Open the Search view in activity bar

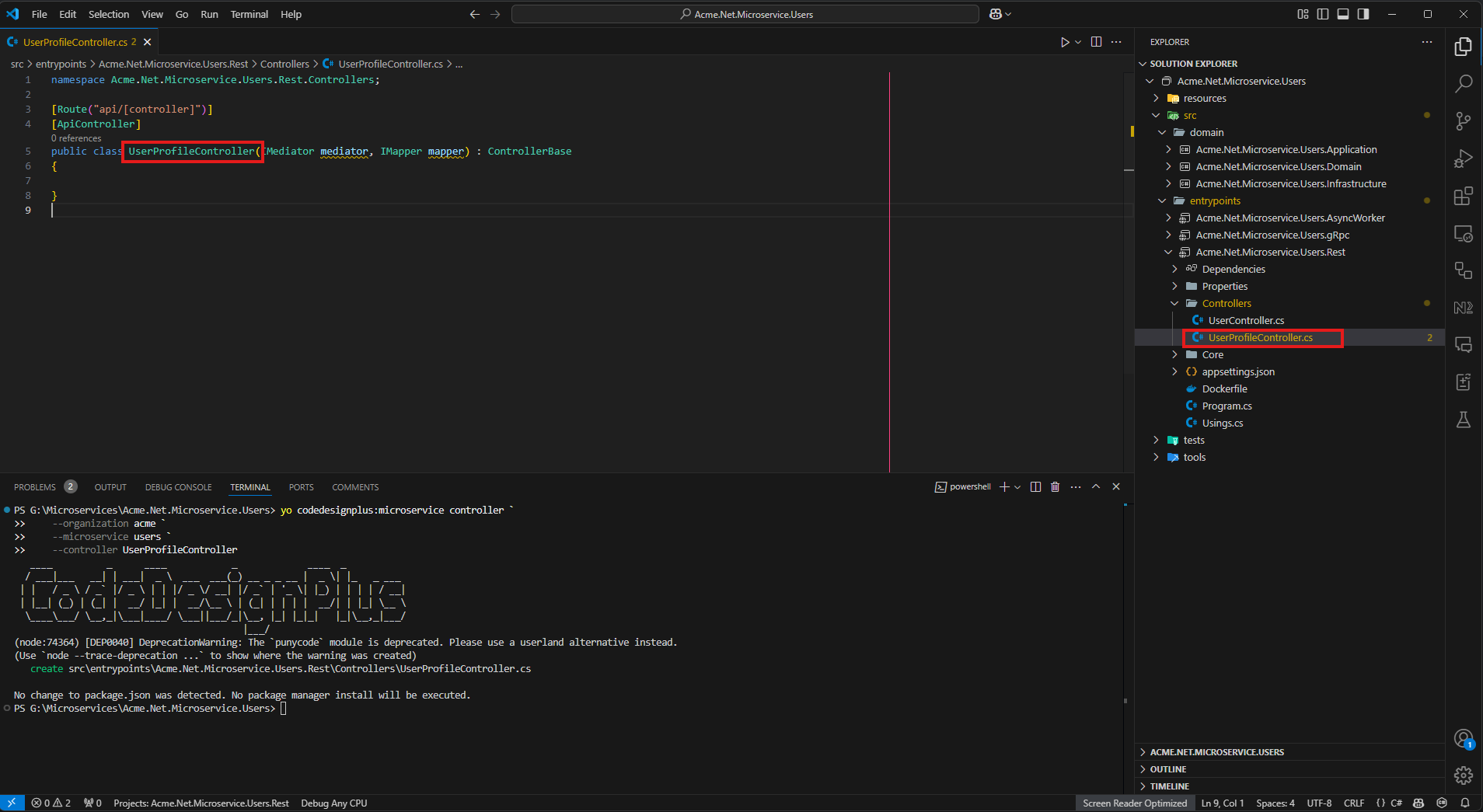pos(1464,83)
